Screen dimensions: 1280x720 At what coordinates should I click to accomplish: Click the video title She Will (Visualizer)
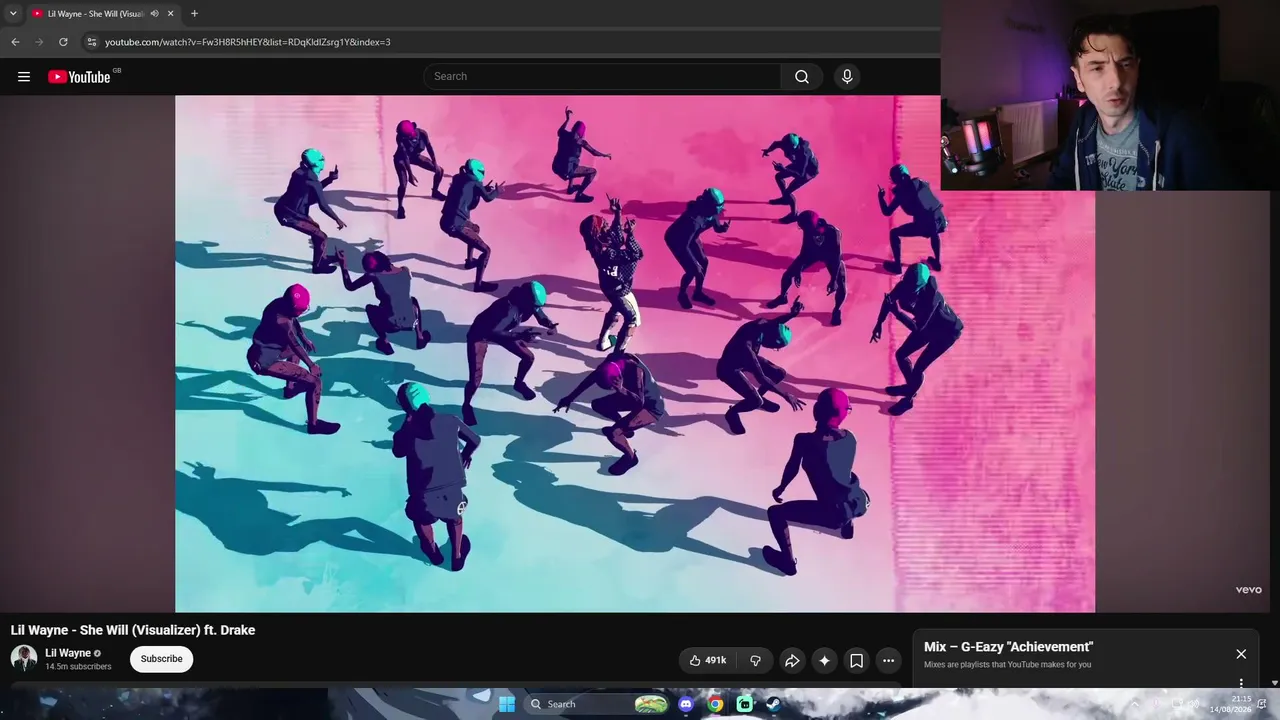click(x=133, y=630)
